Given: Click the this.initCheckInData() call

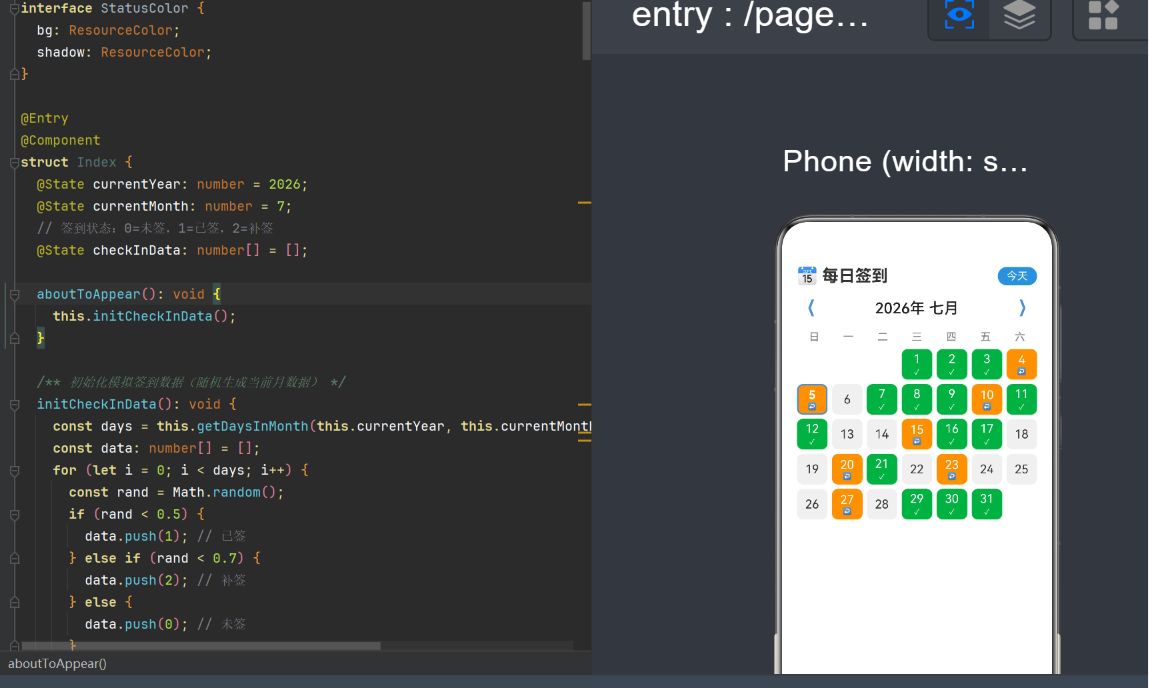Looking at the screenshot, I should [144, 317].
